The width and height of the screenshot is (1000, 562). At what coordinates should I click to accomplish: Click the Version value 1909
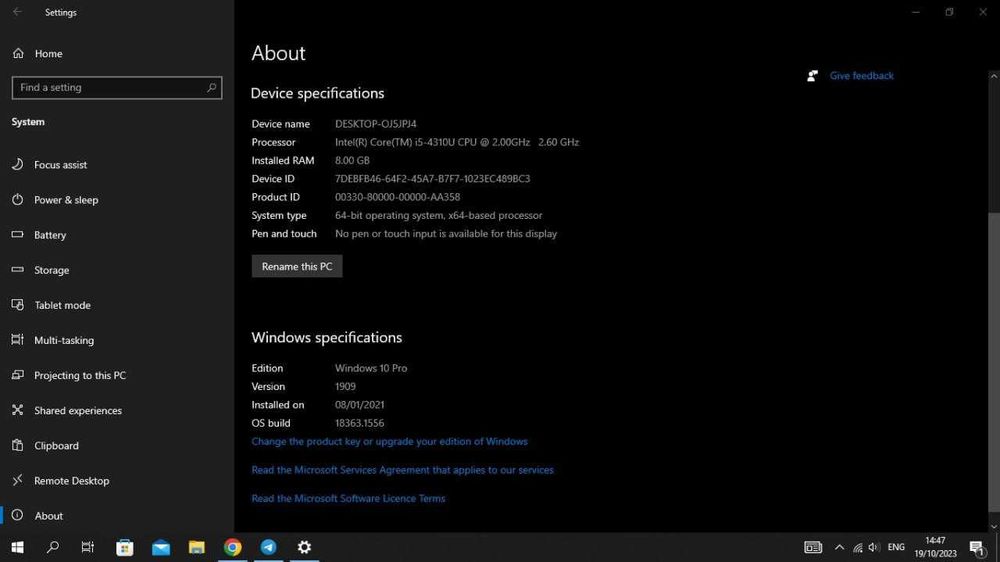click(345, 387)
